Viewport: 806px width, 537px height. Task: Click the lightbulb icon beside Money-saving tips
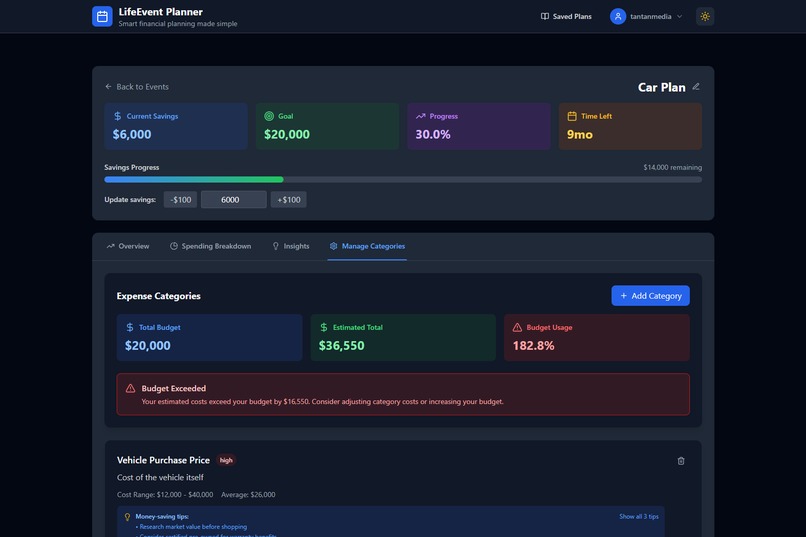[x=127, y=517]
